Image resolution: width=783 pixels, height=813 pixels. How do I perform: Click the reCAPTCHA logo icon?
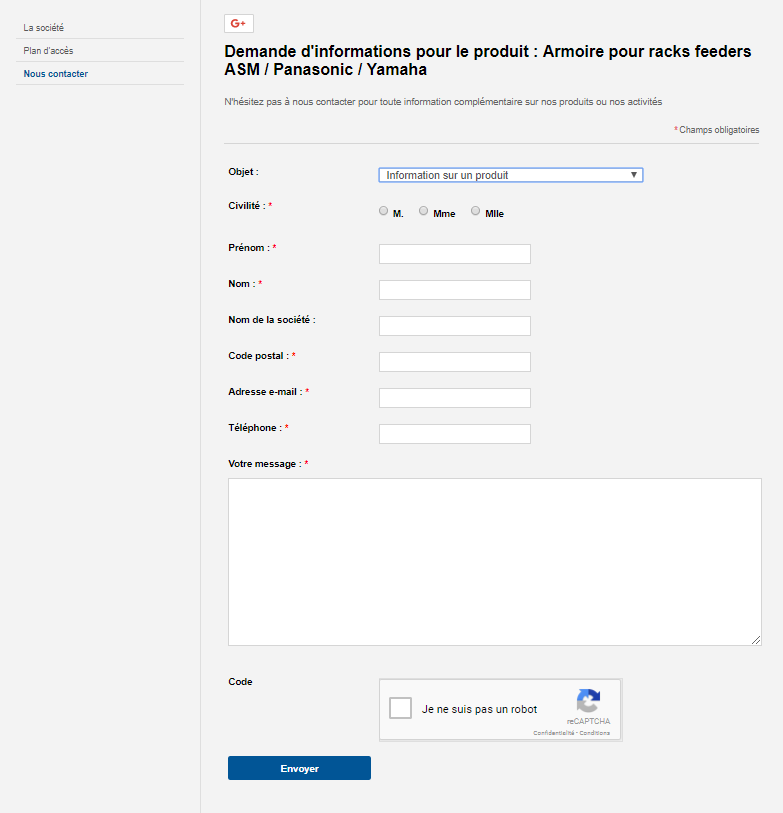pos(589,701)
